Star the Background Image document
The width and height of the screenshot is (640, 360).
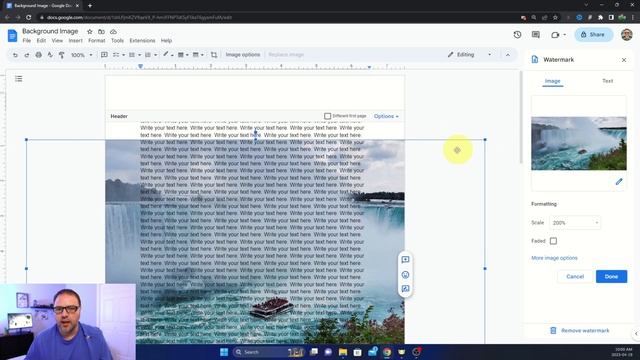click(x=90, y=31)
